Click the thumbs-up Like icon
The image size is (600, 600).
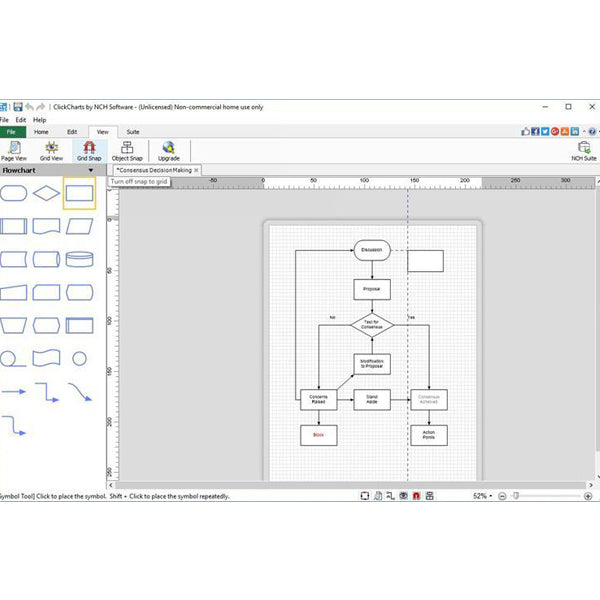[x=525, y=132]
